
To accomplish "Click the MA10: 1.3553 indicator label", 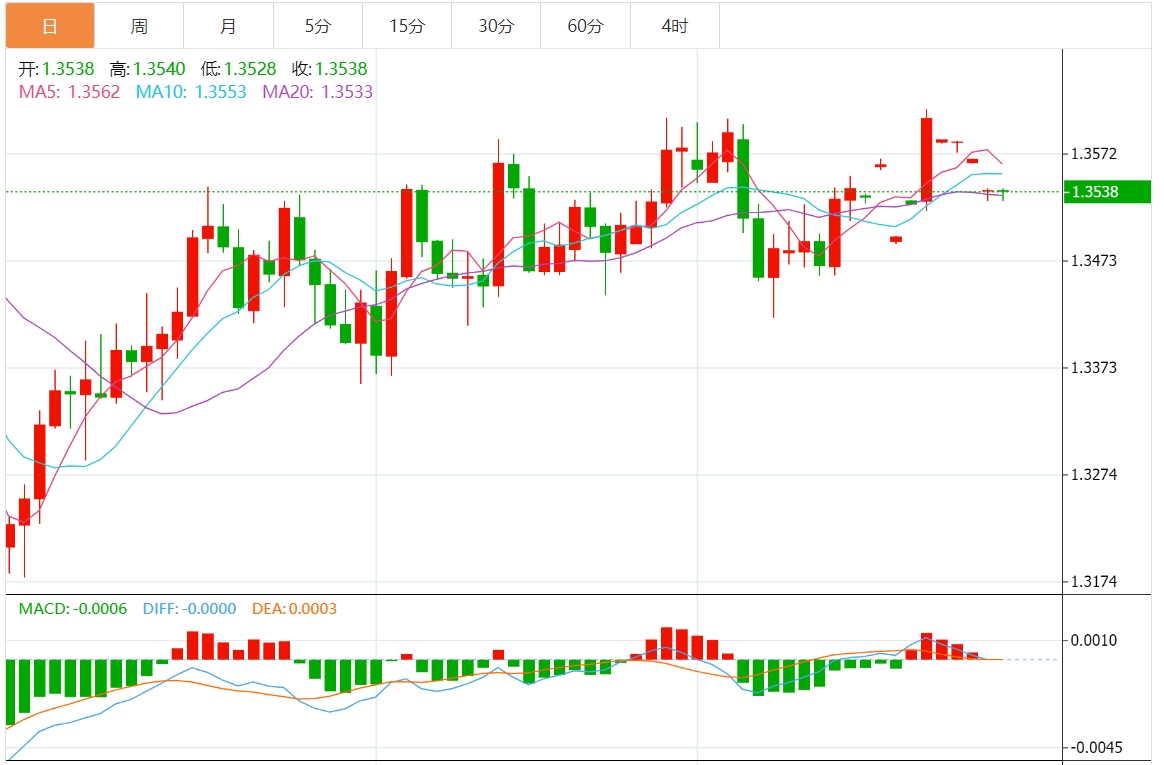I will click(x=191, y=92).
